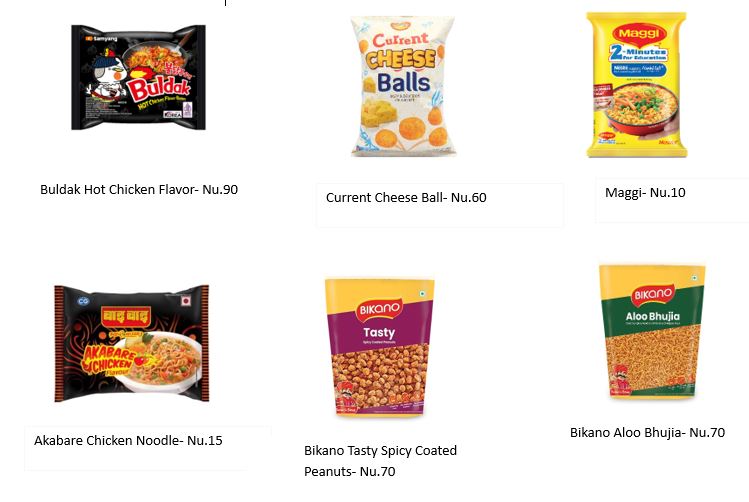Click the Bikano logo on the Aloo Bhujia packet

click(651, 296)
